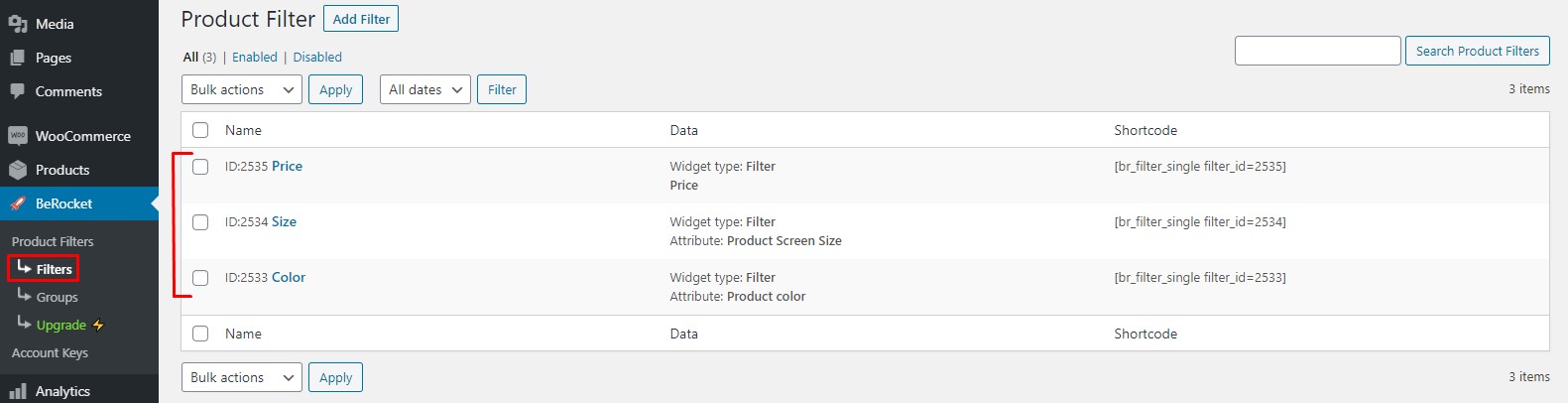Tick the checkbox for ID:2534 Size
The height and width of the screenshot is (403, 1568).
click(x=200, y=222)
